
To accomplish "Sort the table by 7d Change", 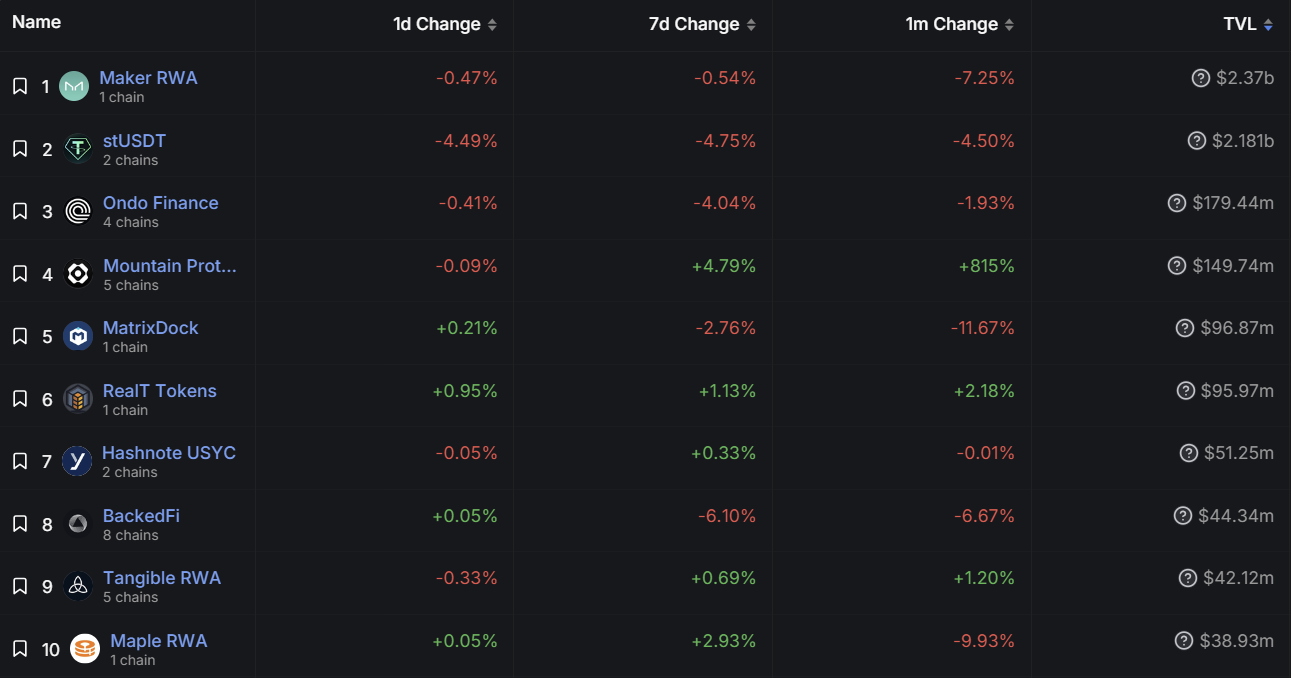I will [x=702, y=24].
